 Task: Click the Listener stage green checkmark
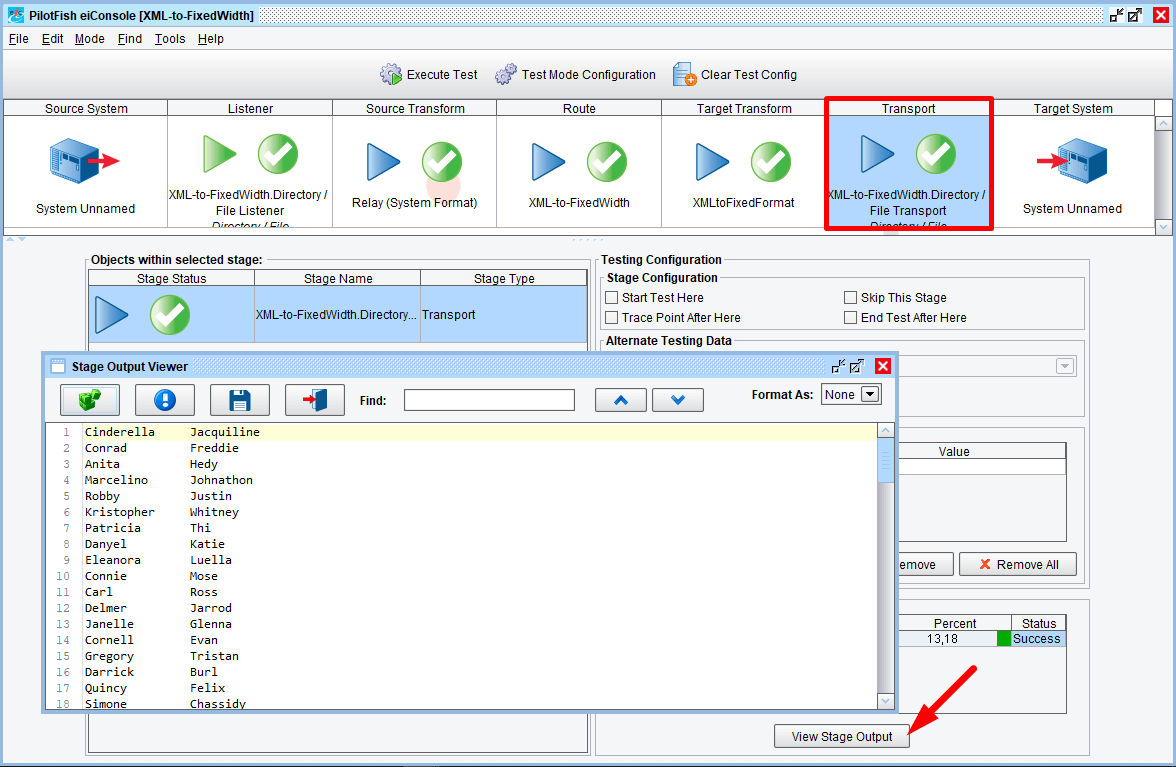(278, 154)
